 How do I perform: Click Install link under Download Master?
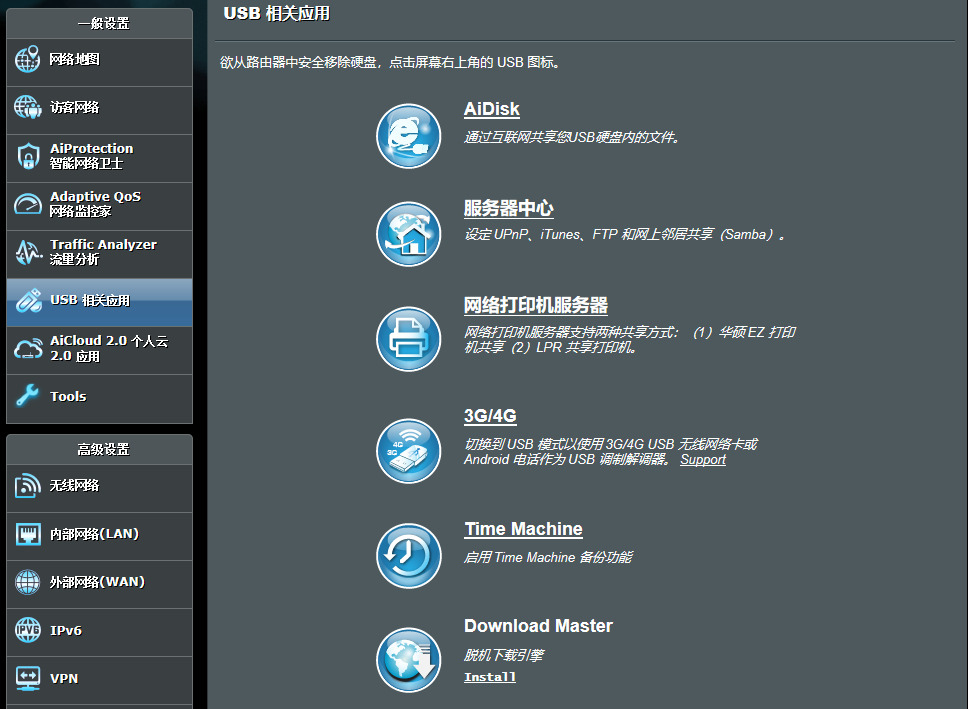(x=490, y=677)
